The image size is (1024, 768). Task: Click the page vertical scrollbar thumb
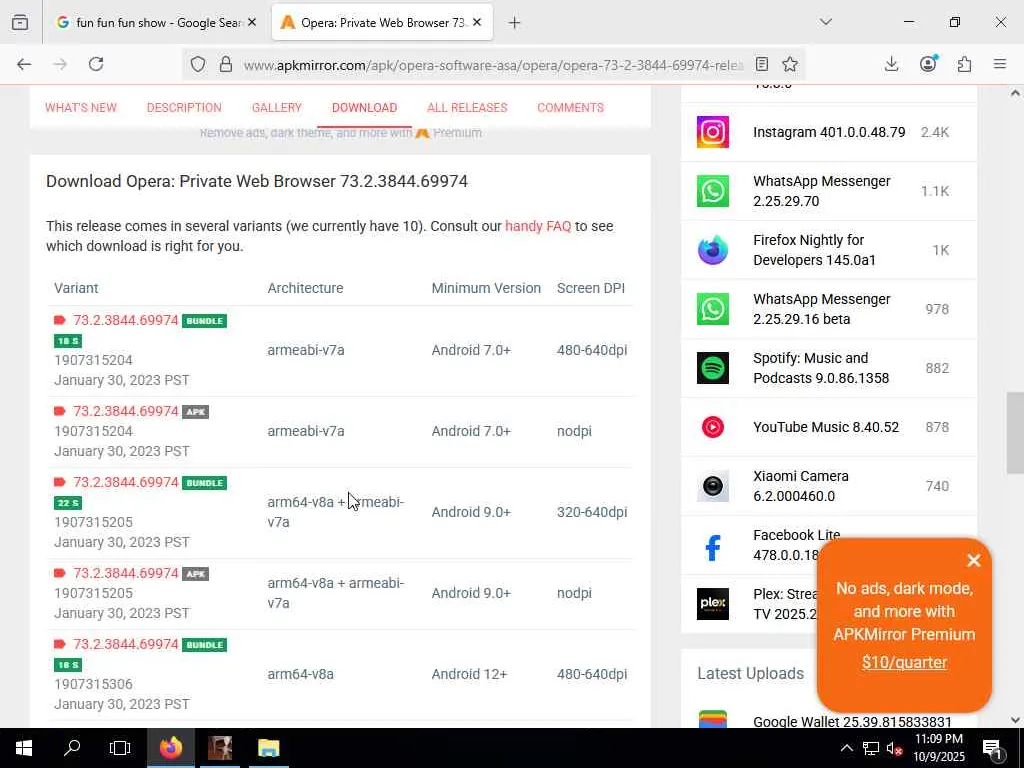point(1014,432)
